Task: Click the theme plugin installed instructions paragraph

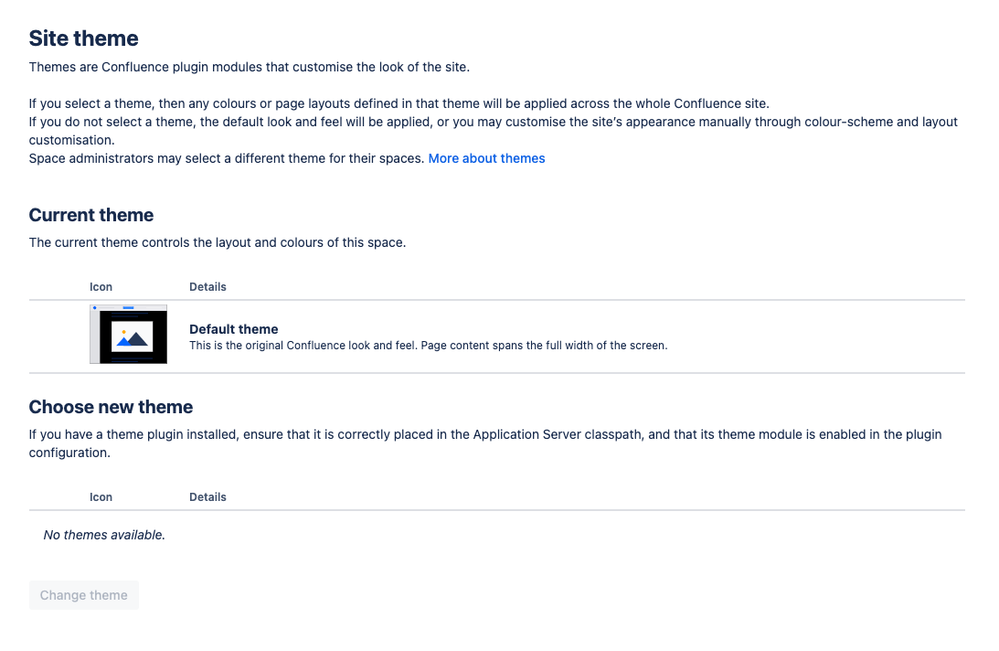Action: pyautogui.click(x=485, y=444)
